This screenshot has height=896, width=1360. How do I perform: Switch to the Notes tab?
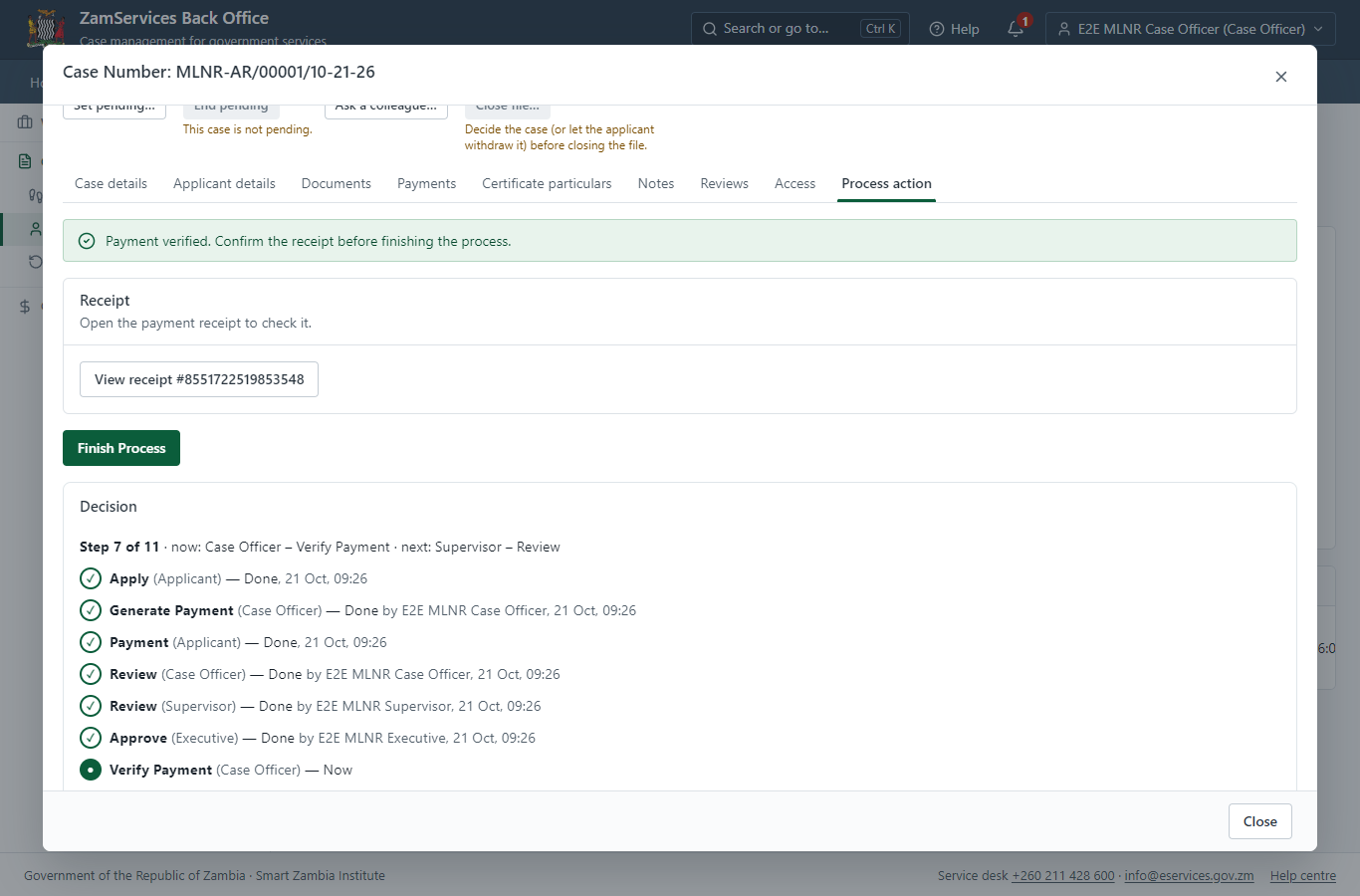click(x=656, y=183)
